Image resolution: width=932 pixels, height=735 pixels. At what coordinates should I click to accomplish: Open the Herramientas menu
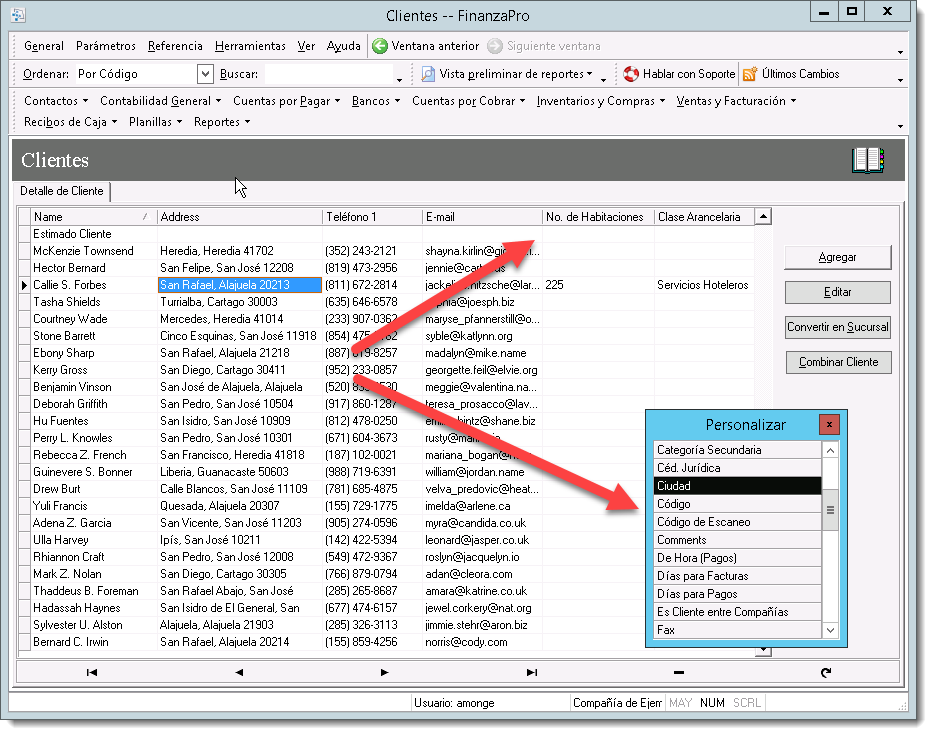[250, 46]
